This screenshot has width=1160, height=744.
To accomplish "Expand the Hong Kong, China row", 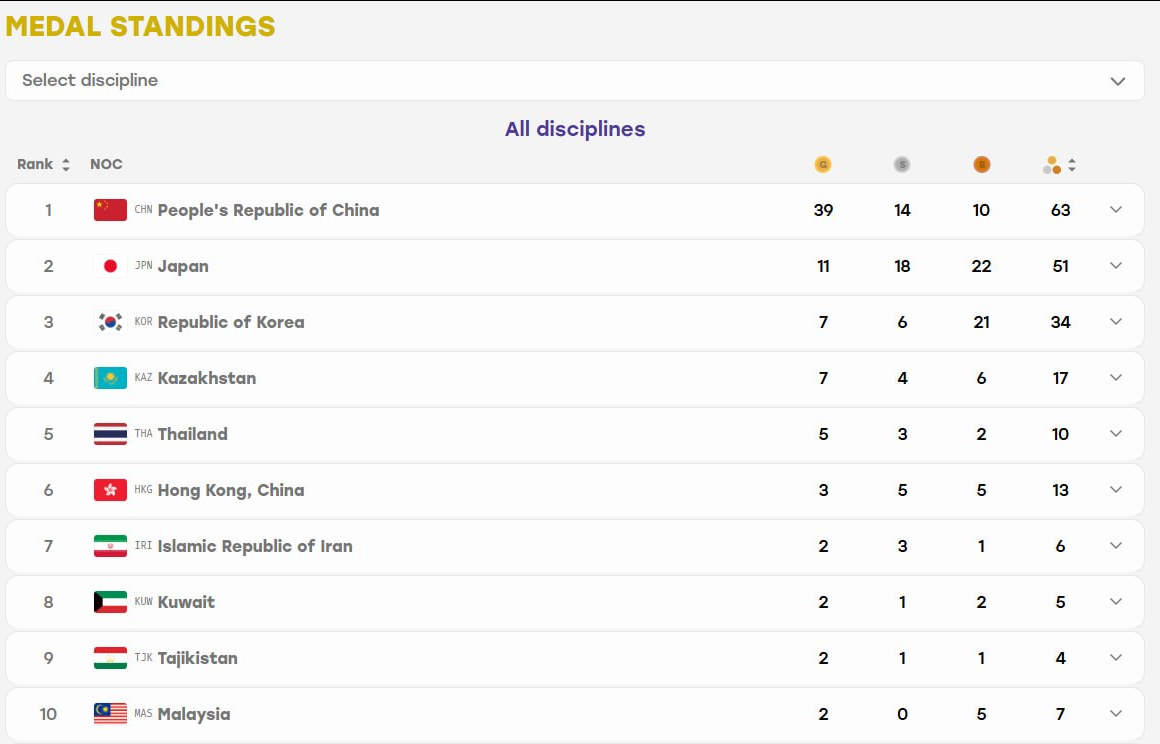I will tap(1116, 490).
